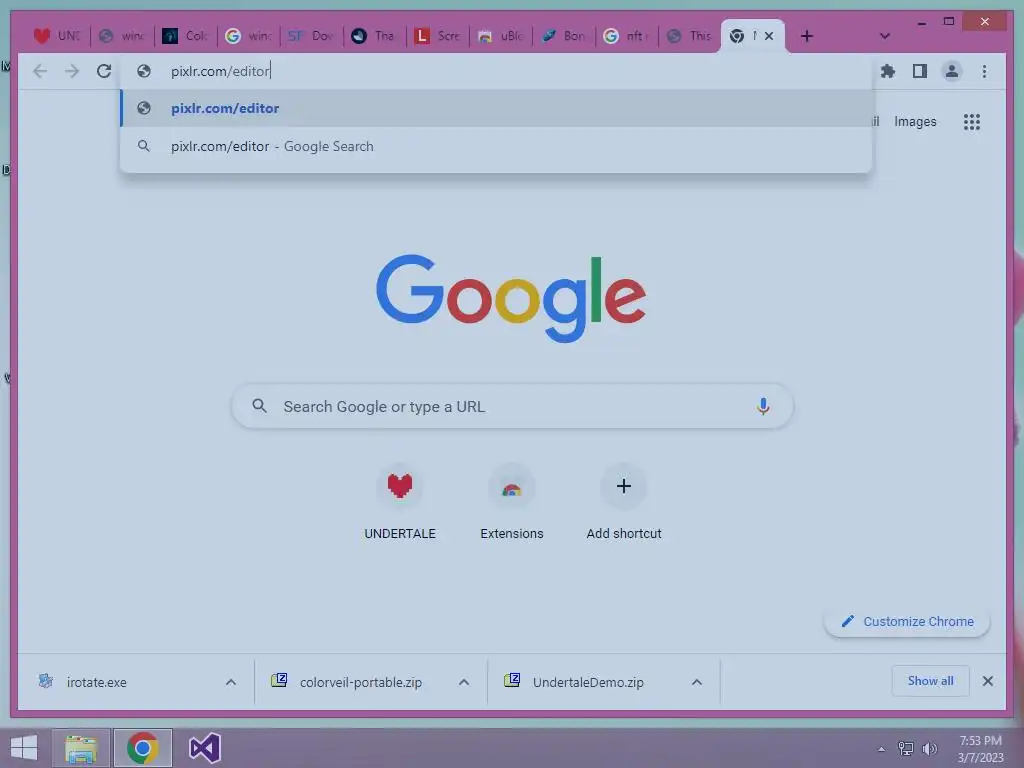Open the Chrome three-dot menu
The image size is (1024, 768).
tap(984, 71)
